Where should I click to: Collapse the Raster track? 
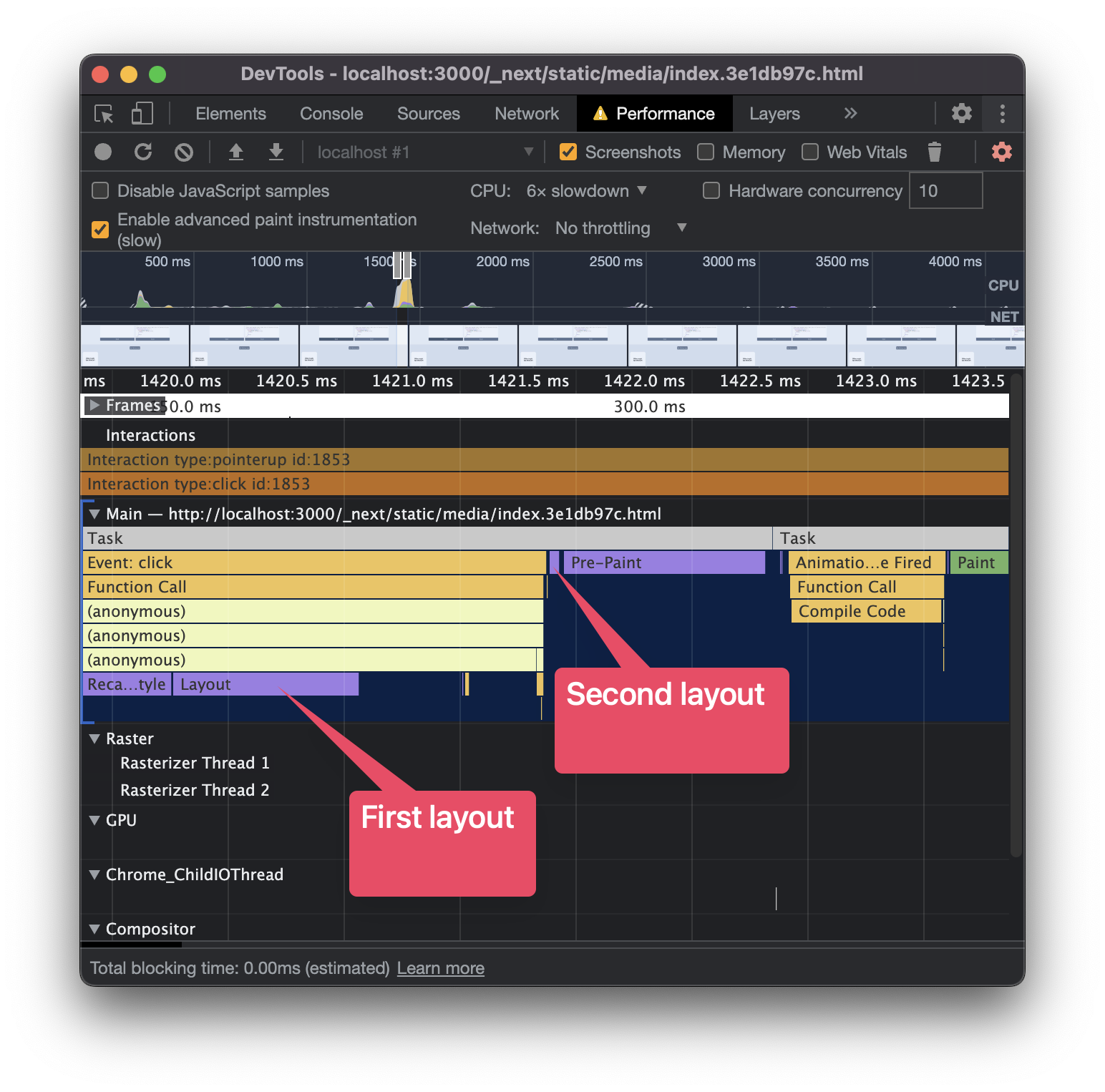pos(94,738)
